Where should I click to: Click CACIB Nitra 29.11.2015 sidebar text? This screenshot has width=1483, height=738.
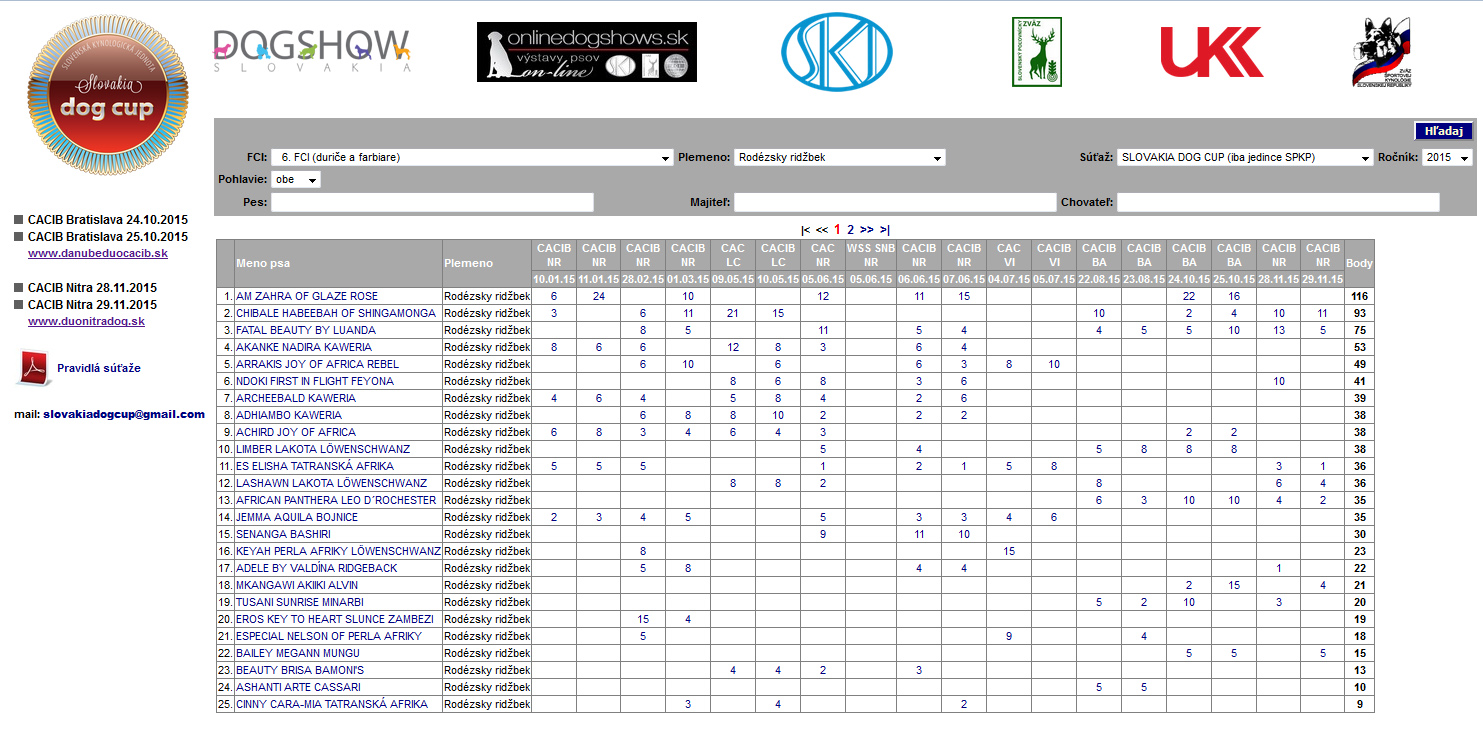tap(92, 305)
